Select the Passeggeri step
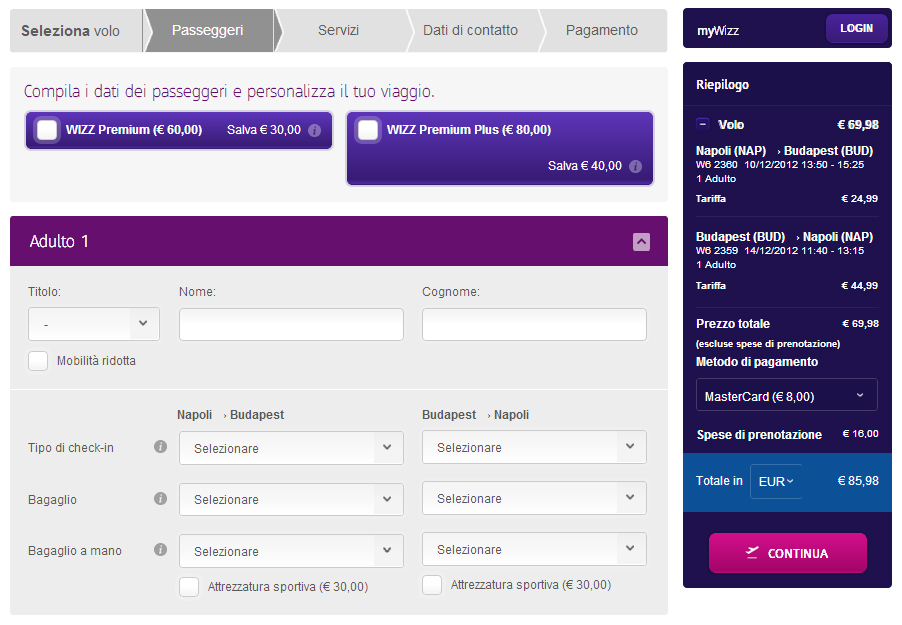Screen dimensions: 902x625 pyautogui.click(x=208, y=31)
